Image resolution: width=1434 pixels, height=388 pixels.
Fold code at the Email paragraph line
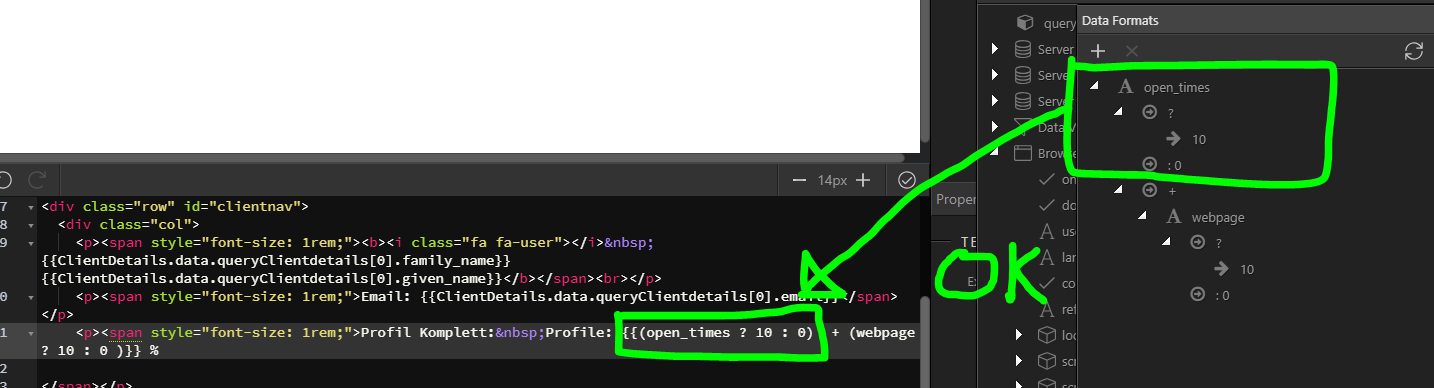(x=31, y=297)
